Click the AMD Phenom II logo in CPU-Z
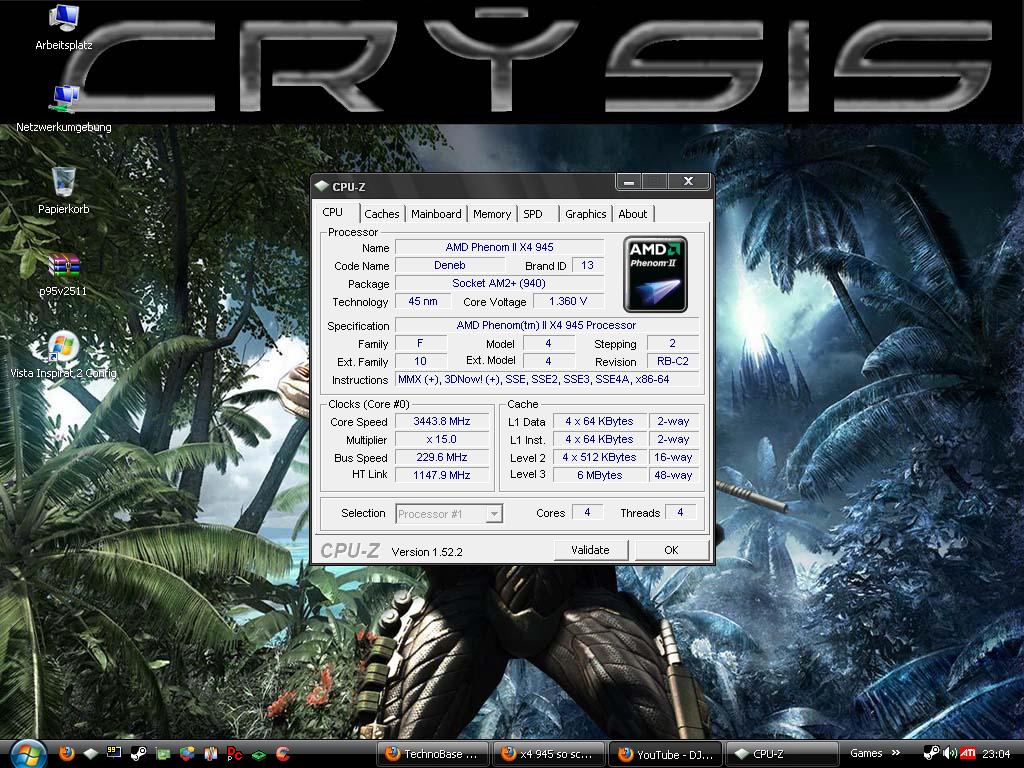The height and width of the screenshot is (768, 1024). pos(655,274)
